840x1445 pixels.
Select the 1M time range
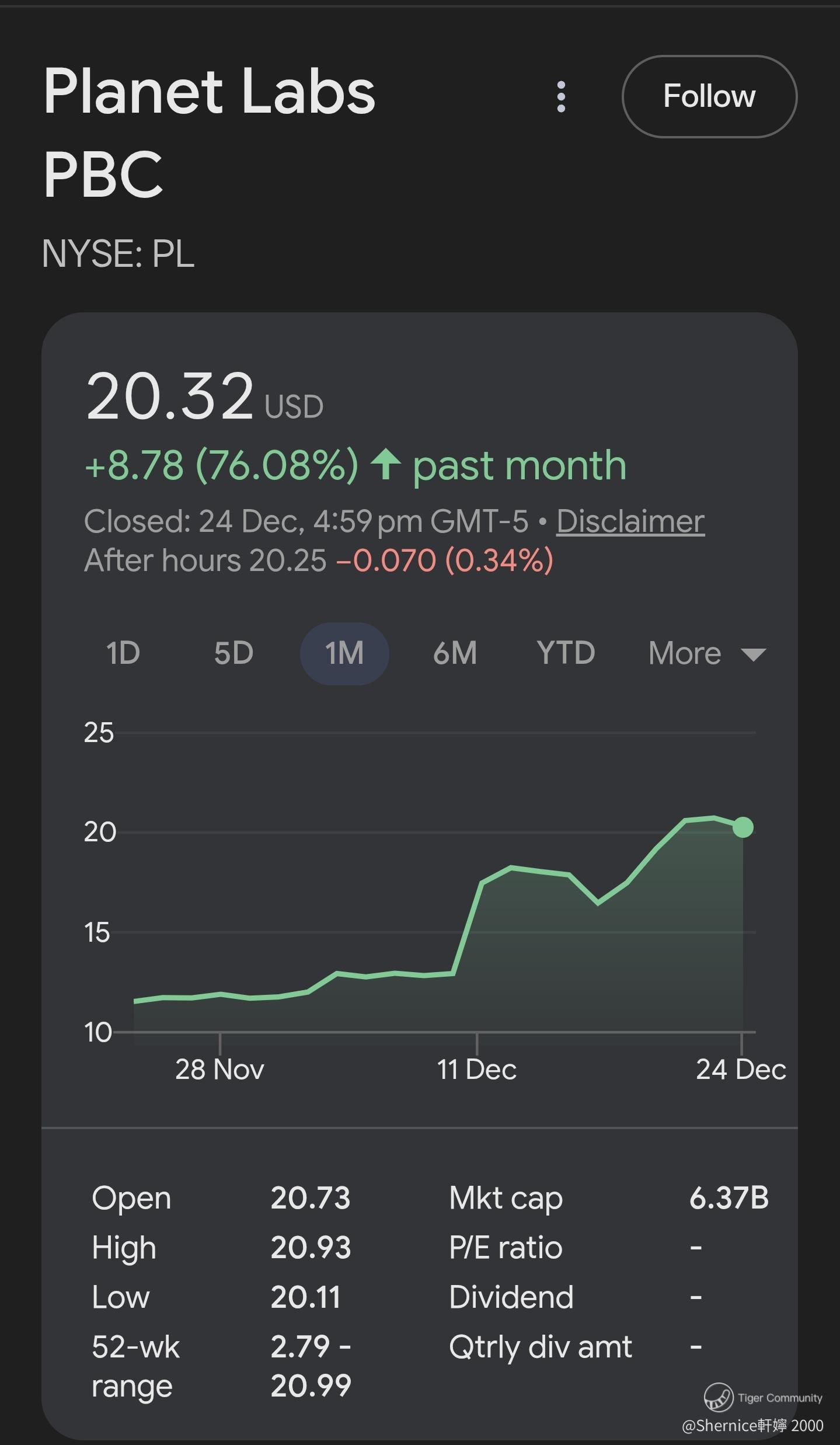[344, 653]
